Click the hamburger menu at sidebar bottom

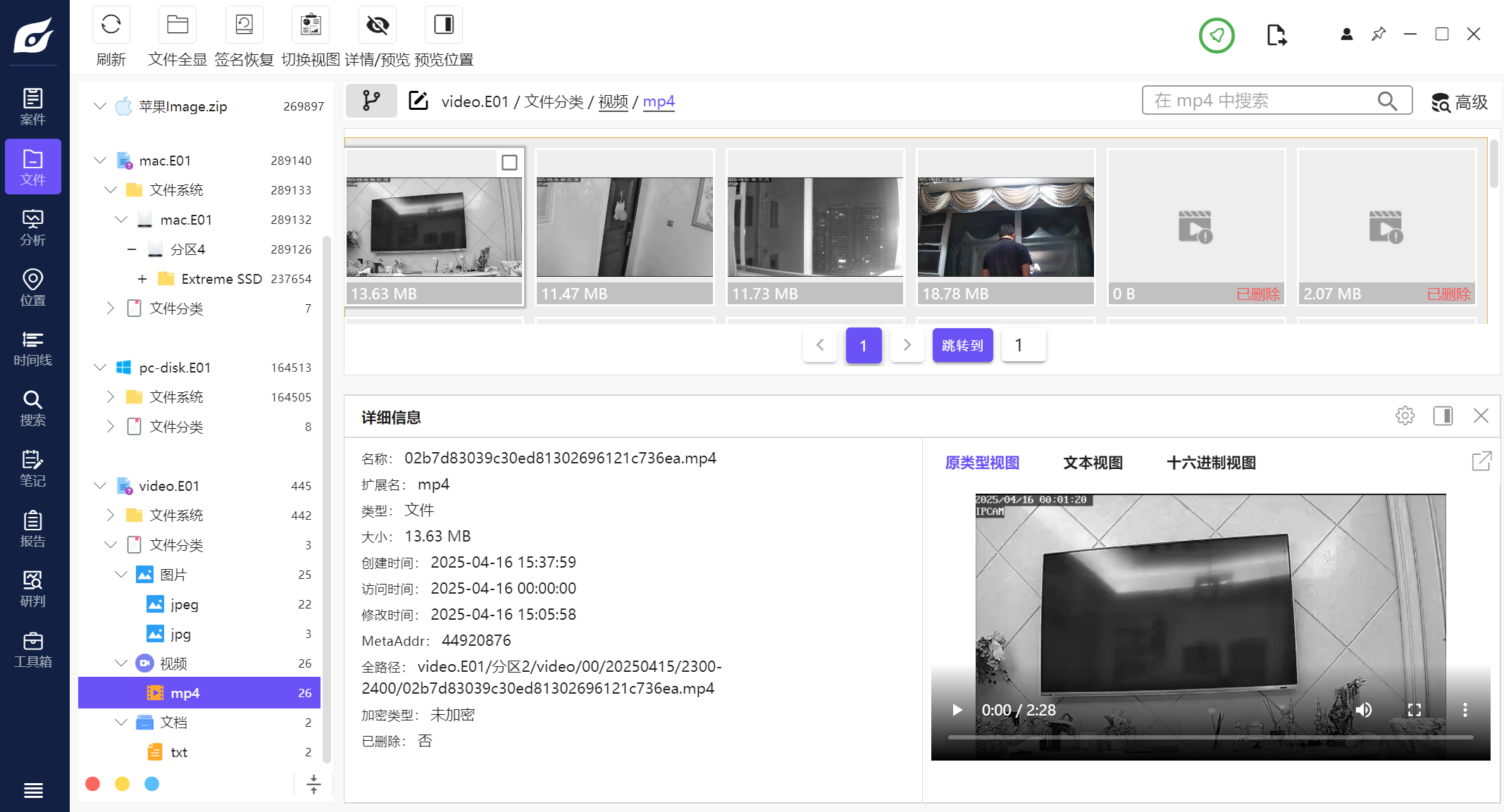coord(33,790)
